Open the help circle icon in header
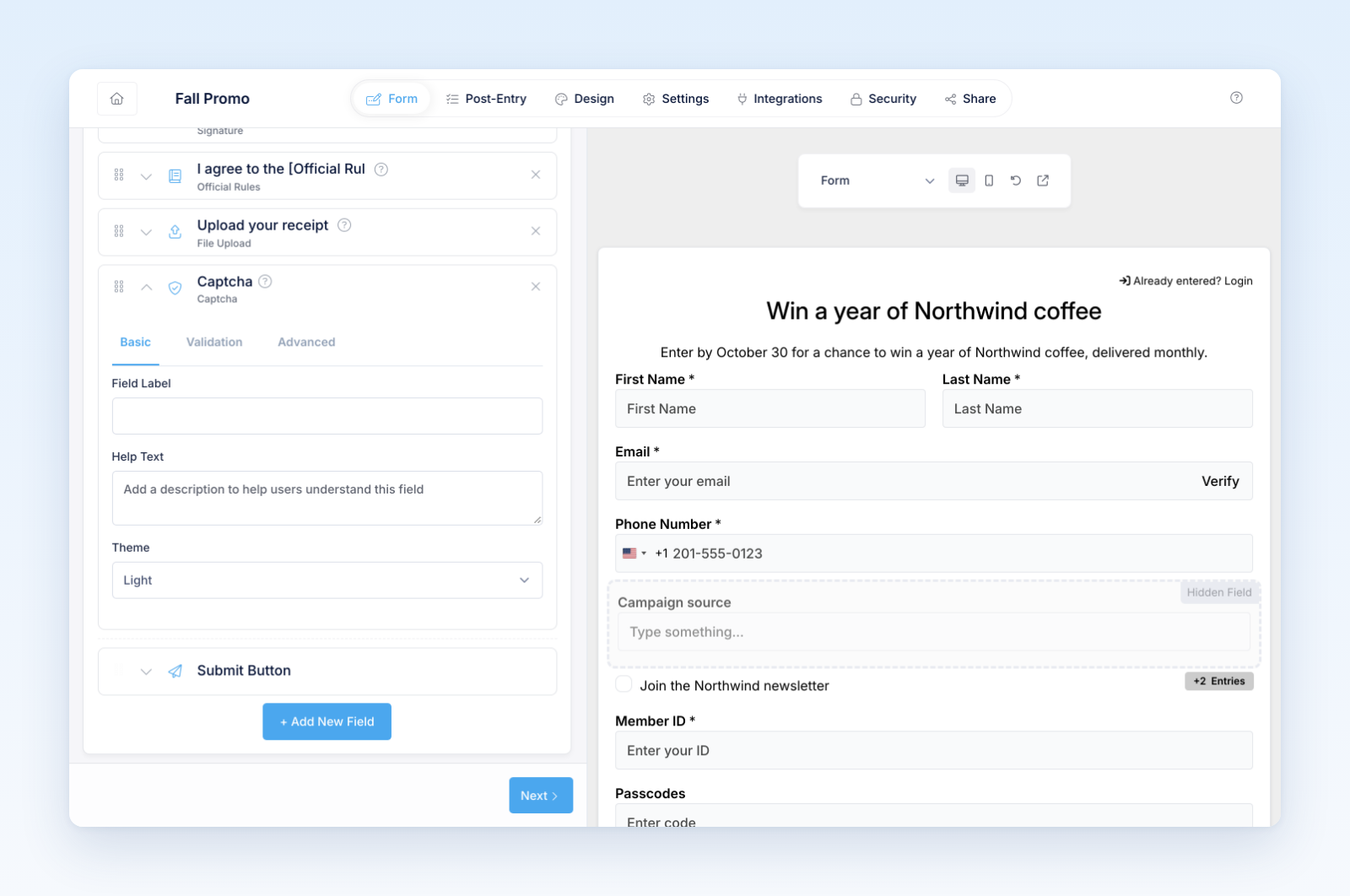The image size is (1350, 896). coord(1236,98)
